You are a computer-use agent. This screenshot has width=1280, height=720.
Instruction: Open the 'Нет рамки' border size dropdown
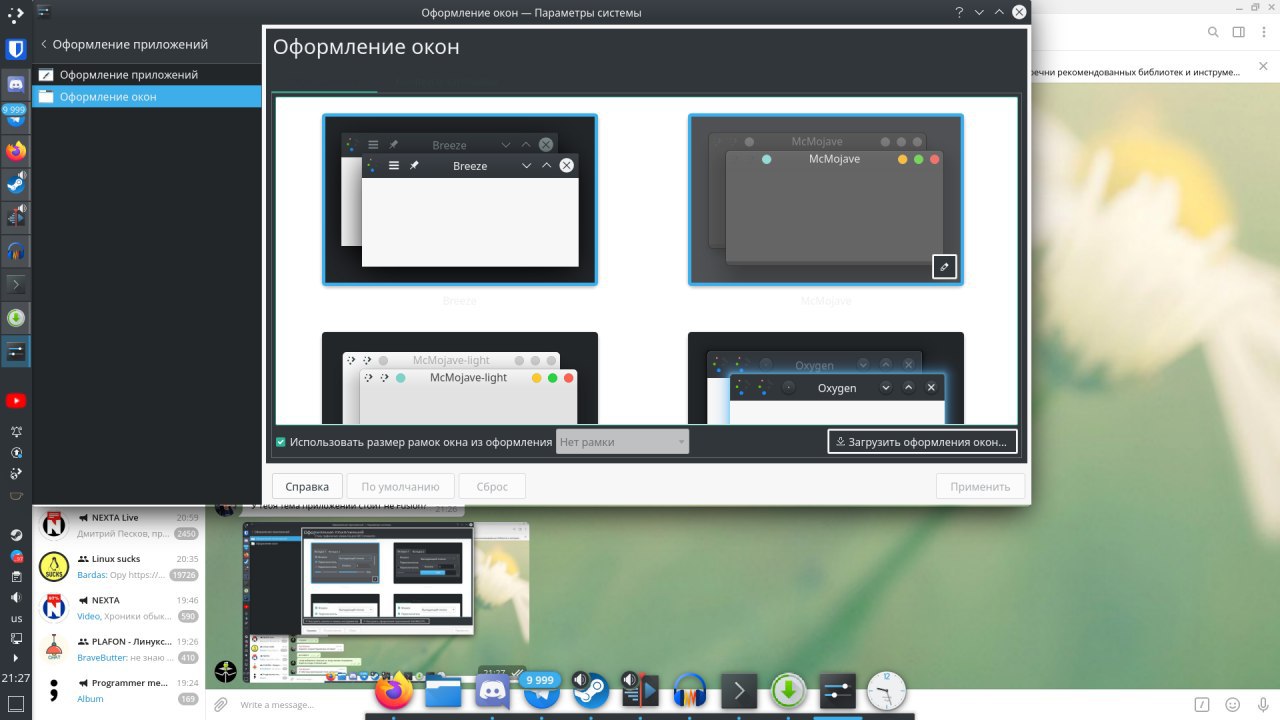click(x=622, y=442)
